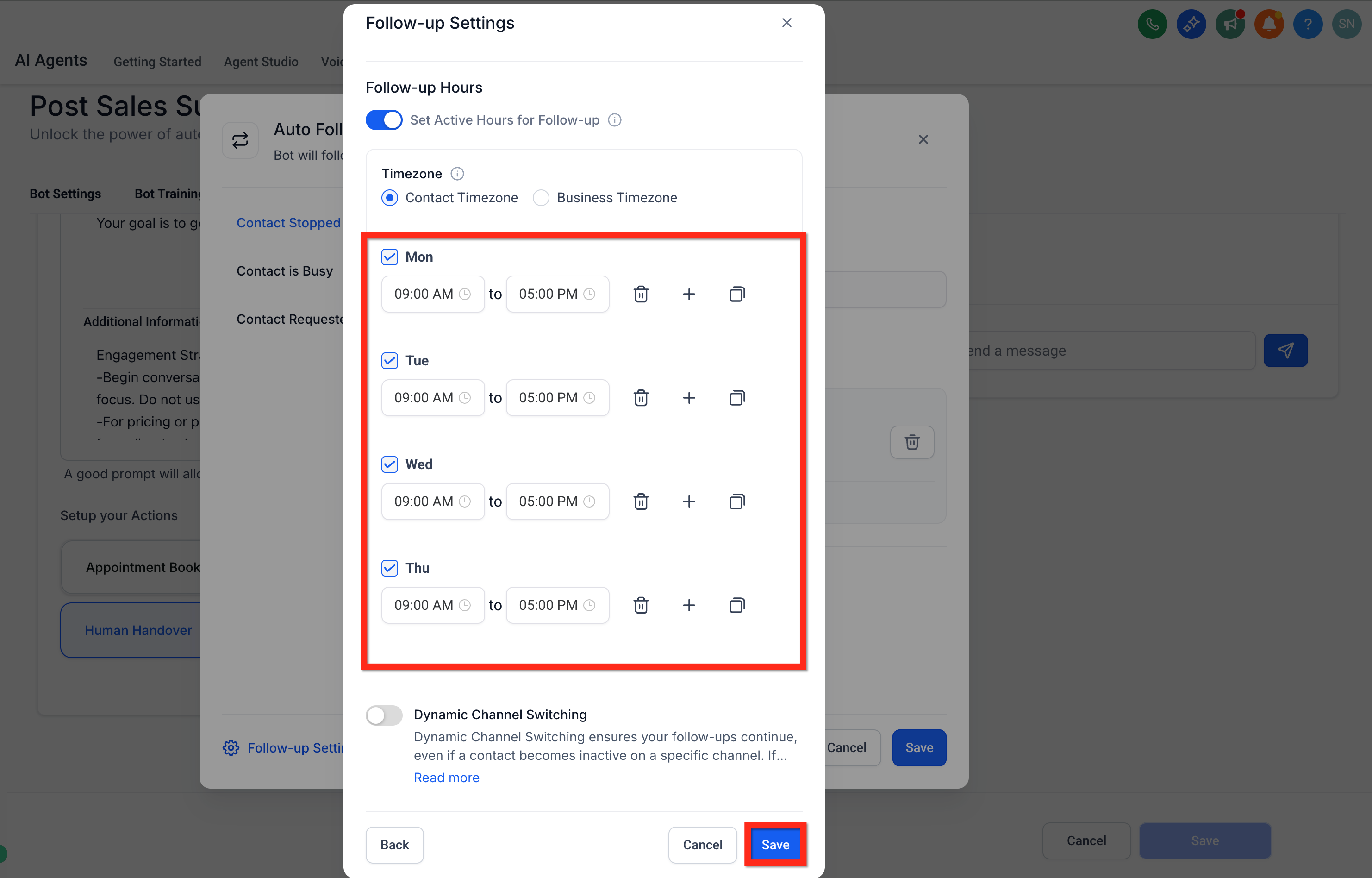Close the Auto Follow-up panel

(x=923, y=140)
